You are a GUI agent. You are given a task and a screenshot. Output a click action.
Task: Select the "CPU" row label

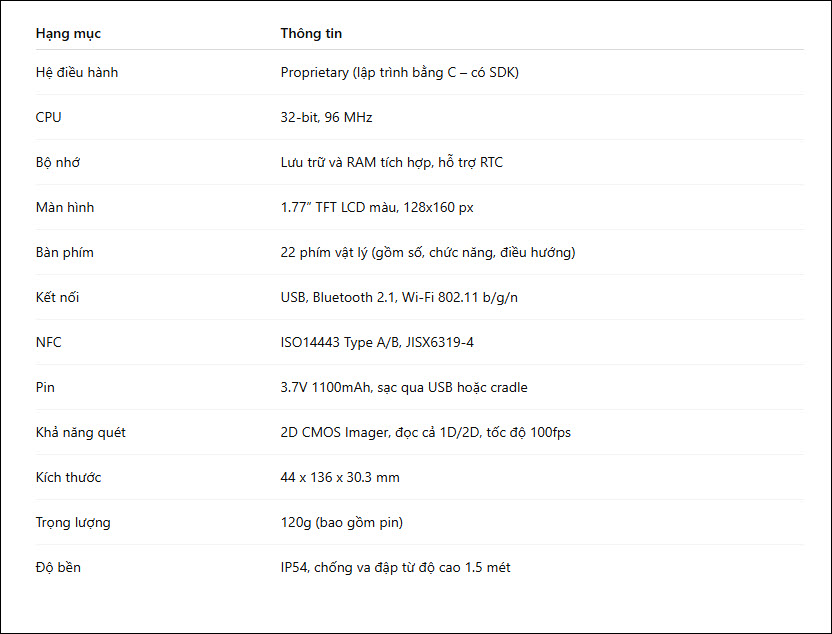[48, 117]
